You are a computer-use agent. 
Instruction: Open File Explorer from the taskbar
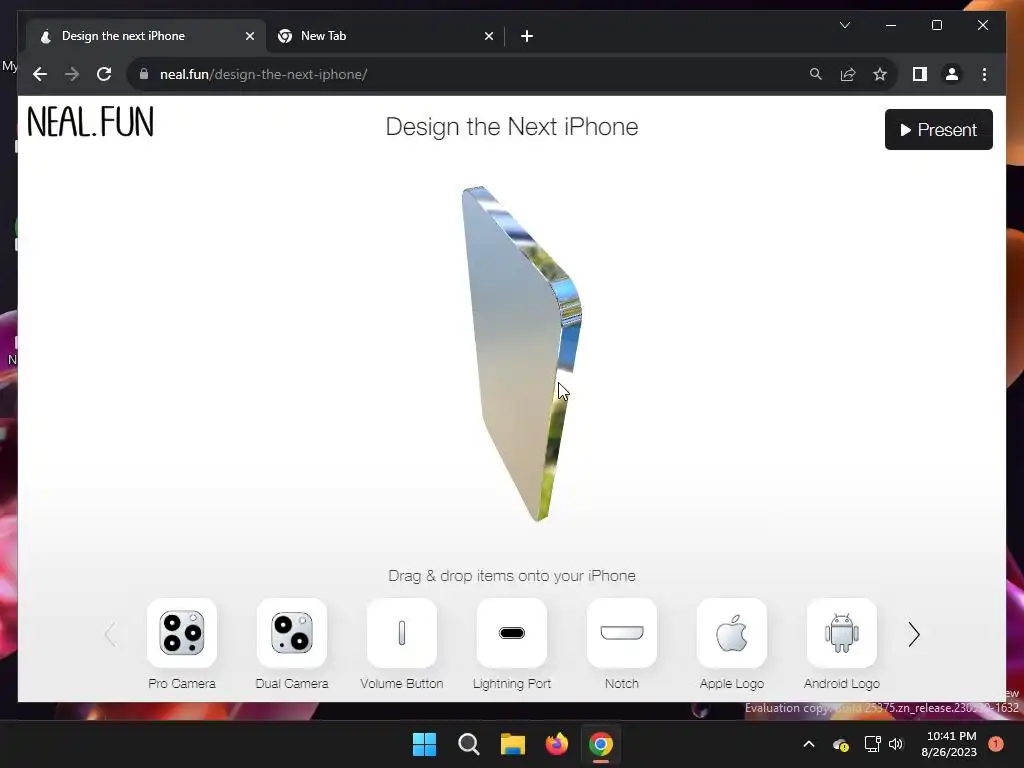click(x=513, y=744)
